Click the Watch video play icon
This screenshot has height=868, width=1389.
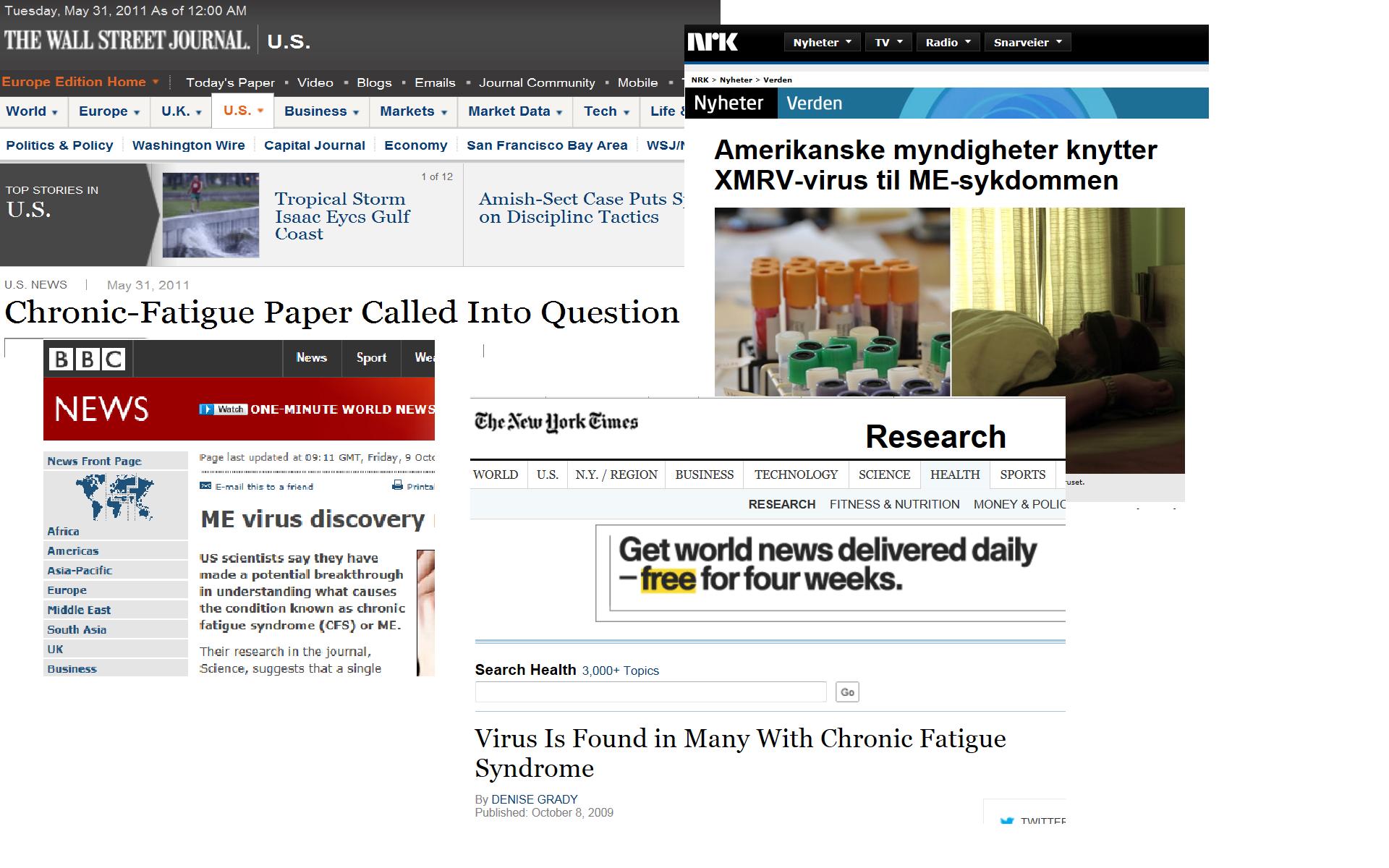tap(207, 409)
